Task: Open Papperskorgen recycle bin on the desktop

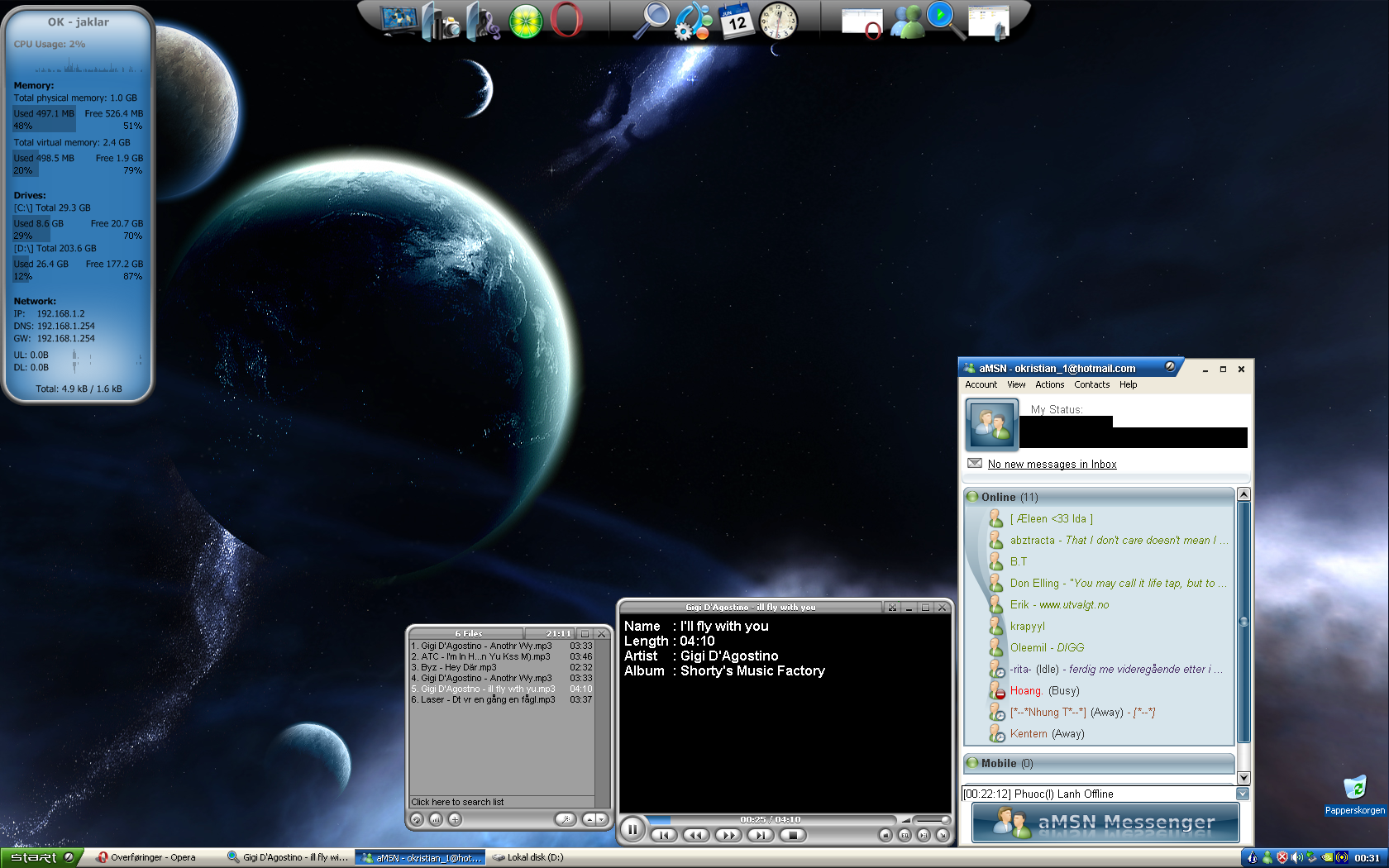Action: coord(1354,795)
